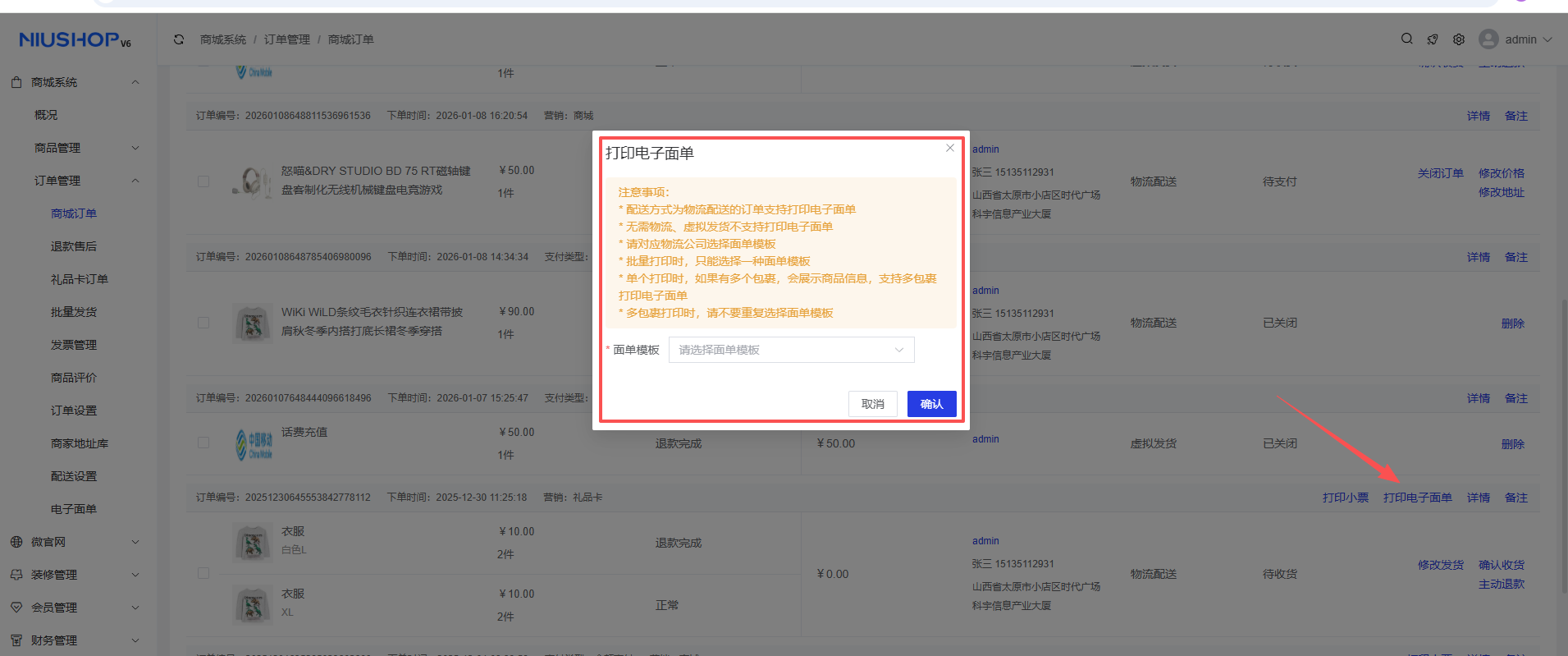Tick the WiKi WiLD dress order checkbox
This screenshot has height=656, width=1568.
point(203,323)
